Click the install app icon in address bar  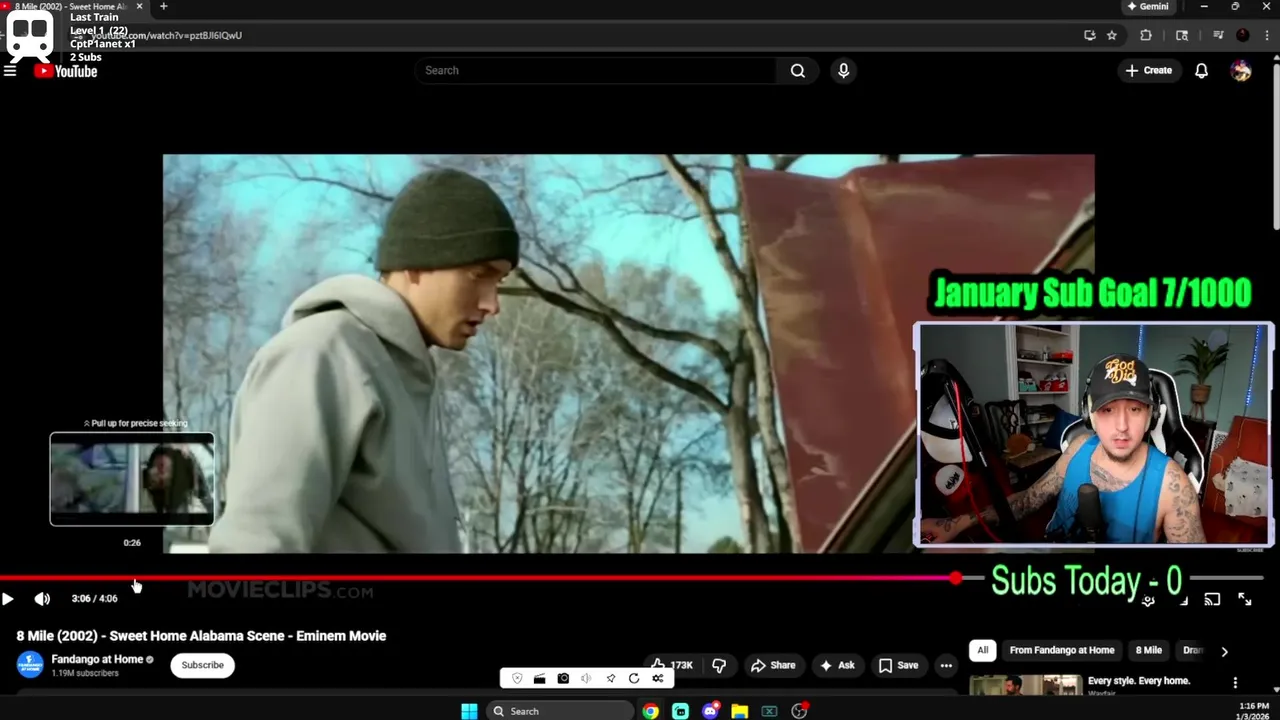pyautogui.click(x=1090, y=35)
